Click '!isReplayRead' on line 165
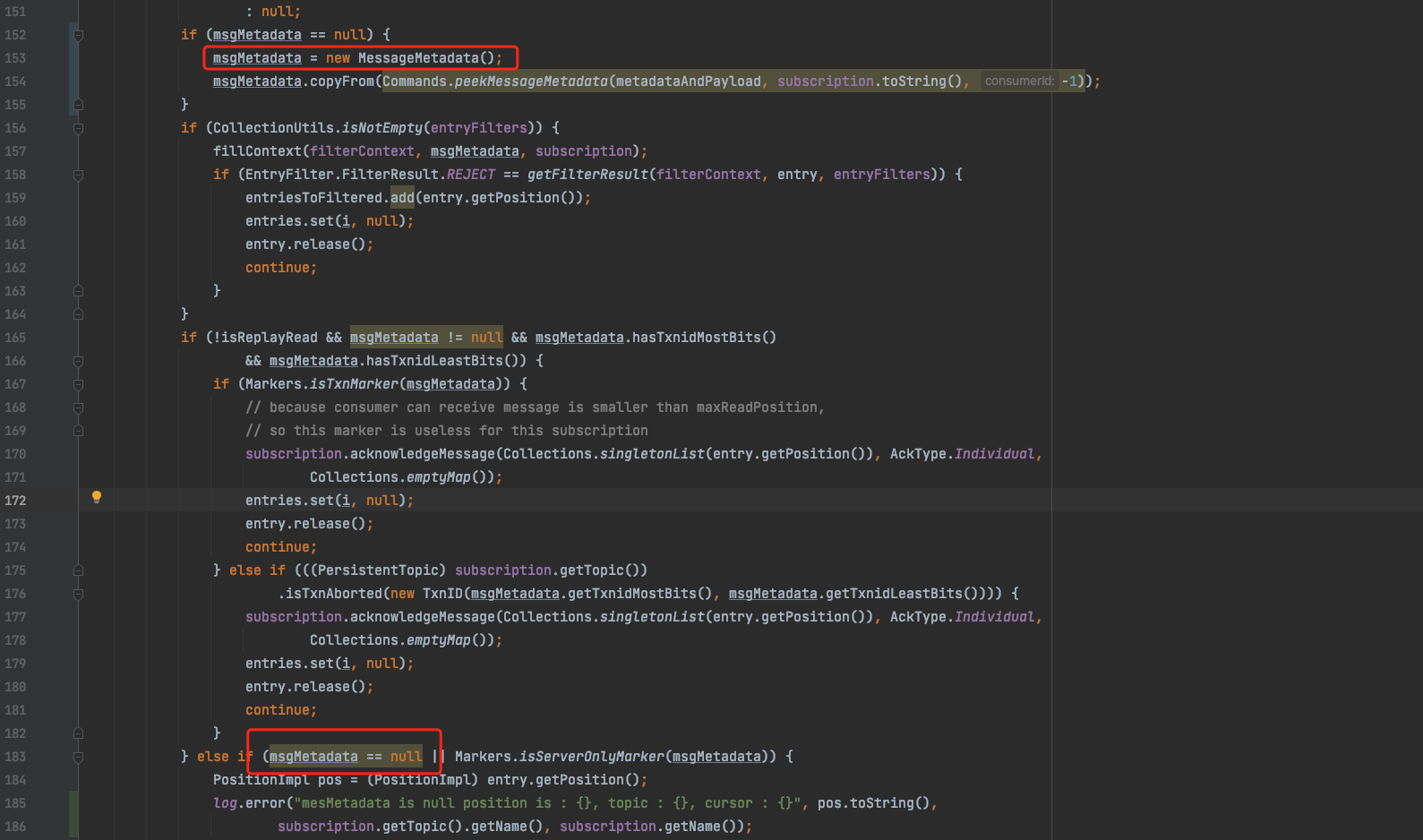This screenshot has height=840, width=1423. click(x=265, y=338)
